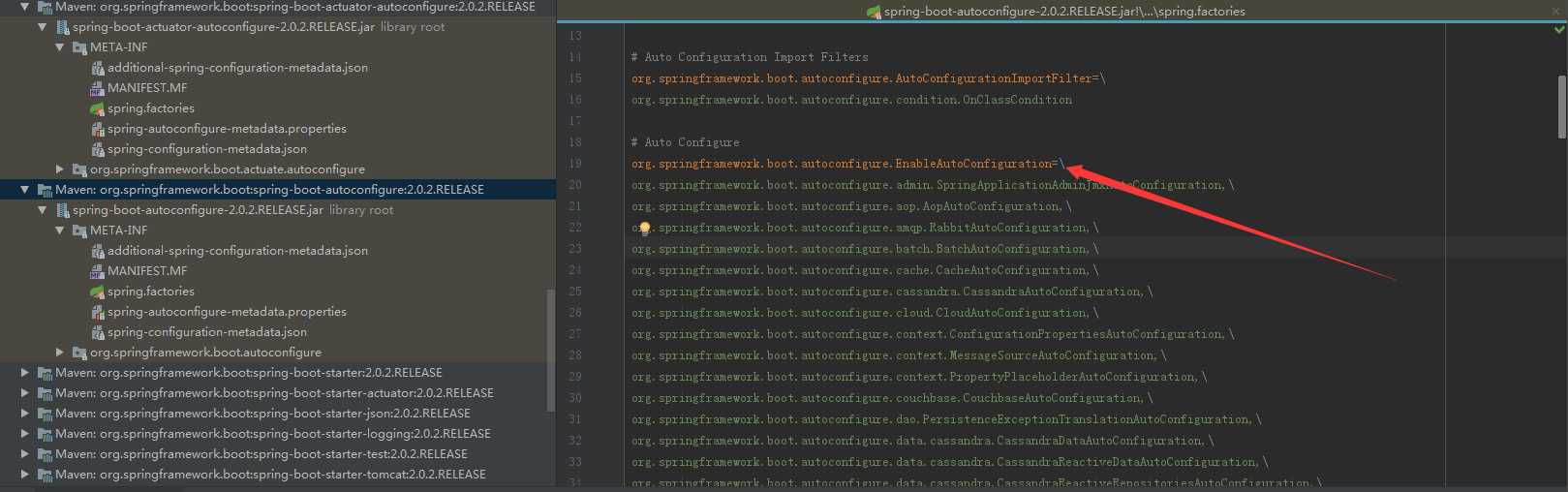
Task: Click spring-autoconfigure-metadata.properties icon in autoconfigure jar
Action: point(97,312)
